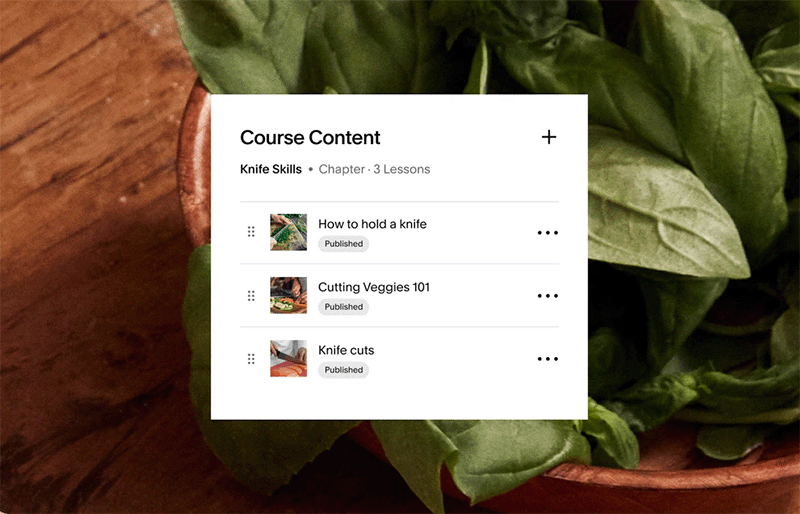The height and width of the screenshot is (514, 800).
Task: Click Published badge under How to hold a knife
Action: pyautogui.click(x=343, y=244)
